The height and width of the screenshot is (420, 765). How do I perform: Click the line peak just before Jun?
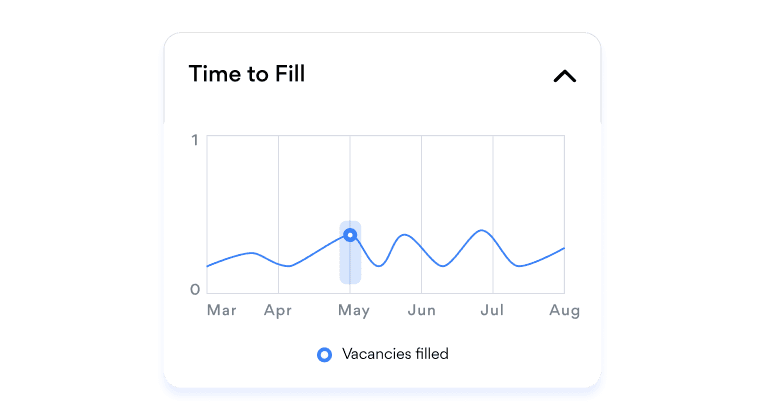click(404, 235)
